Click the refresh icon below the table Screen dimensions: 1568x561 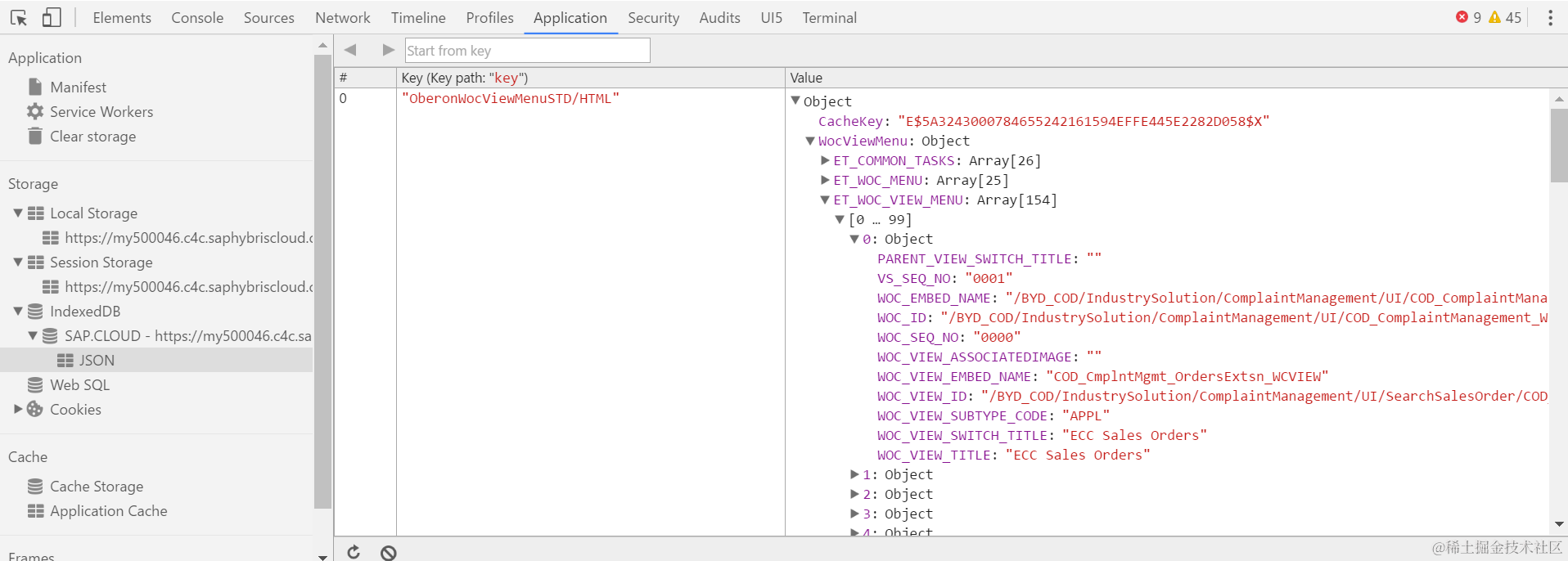click(354, 552)
